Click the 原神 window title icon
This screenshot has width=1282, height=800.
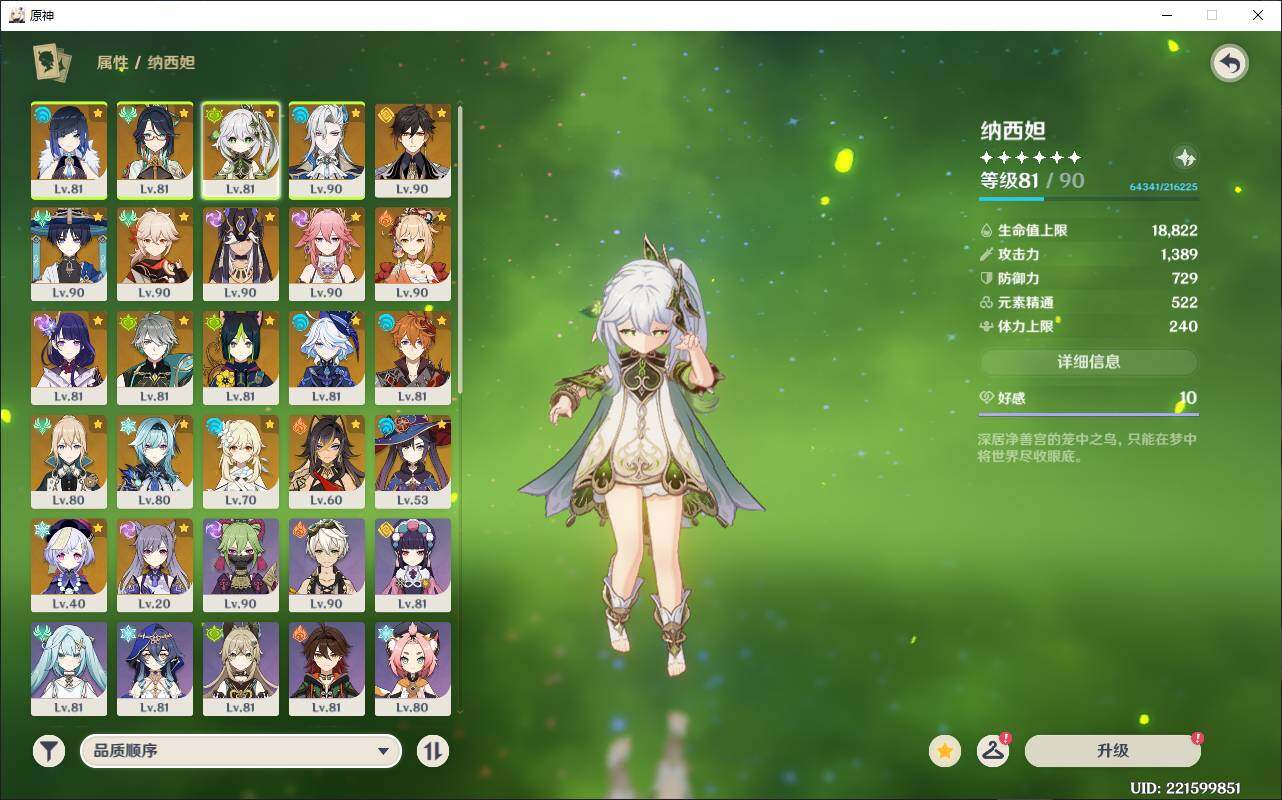coord(17,14)
